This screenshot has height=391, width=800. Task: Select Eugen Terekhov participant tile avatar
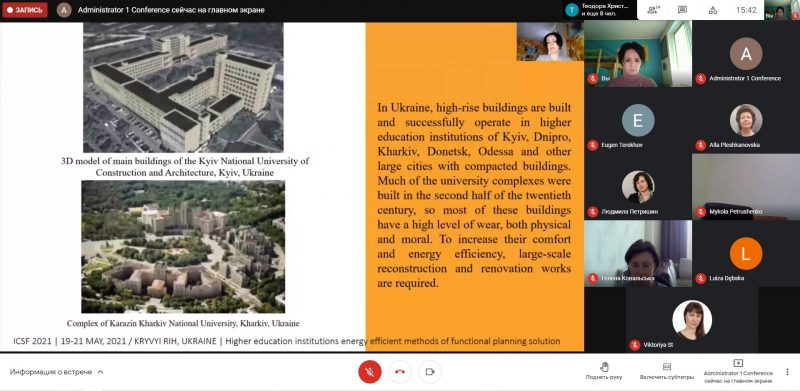[x=638, y=120]
